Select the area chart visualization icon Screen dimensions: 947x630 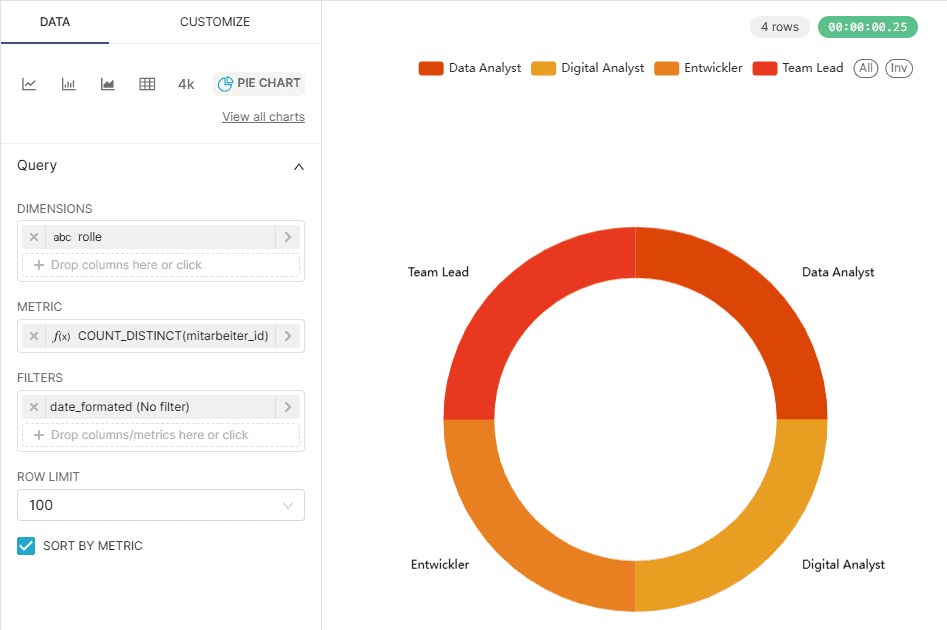click(108, 84)
